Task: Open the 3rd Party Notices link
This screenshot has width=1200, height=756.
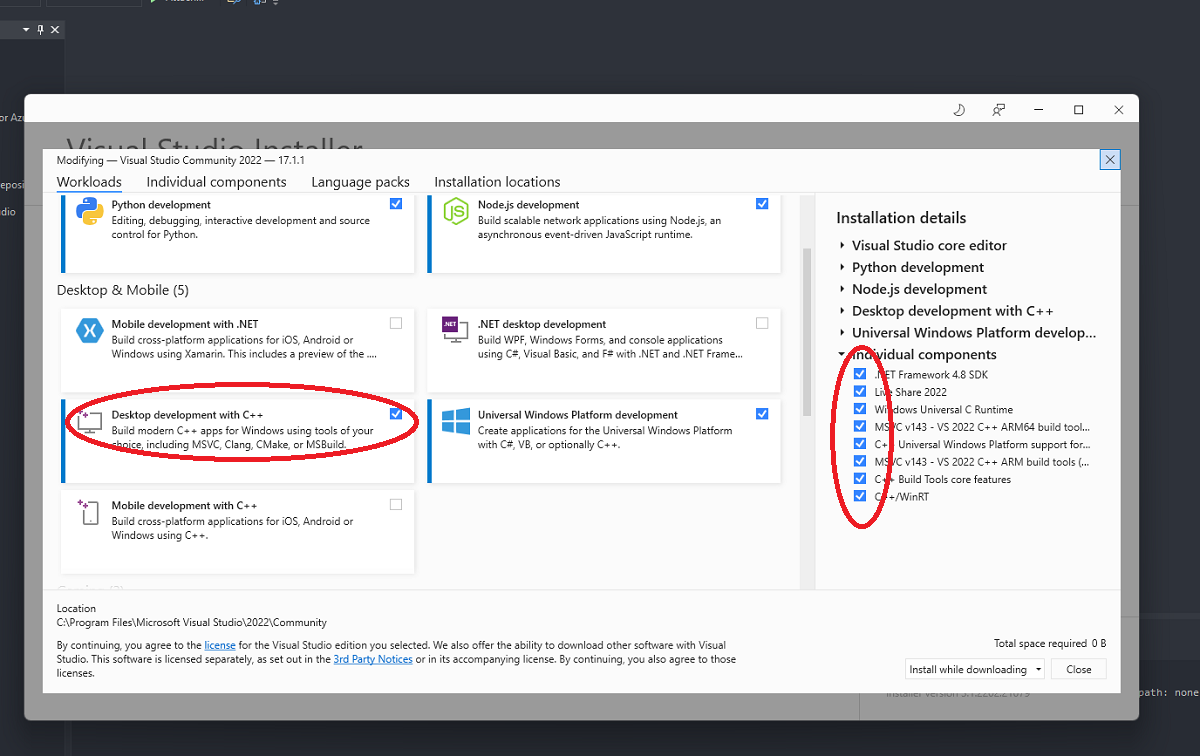Action: click(x=373, y=659)
